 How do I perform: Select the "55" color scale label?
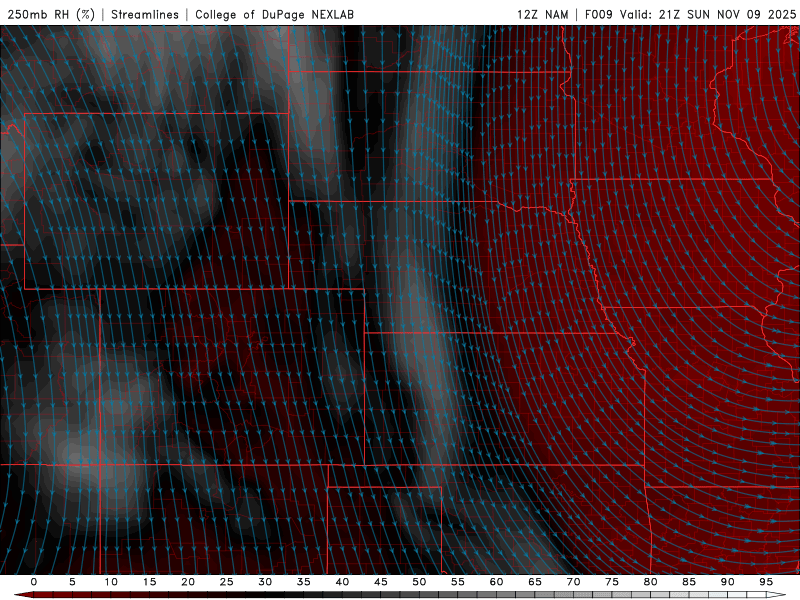pyautogui.click(x=458, y=582)
